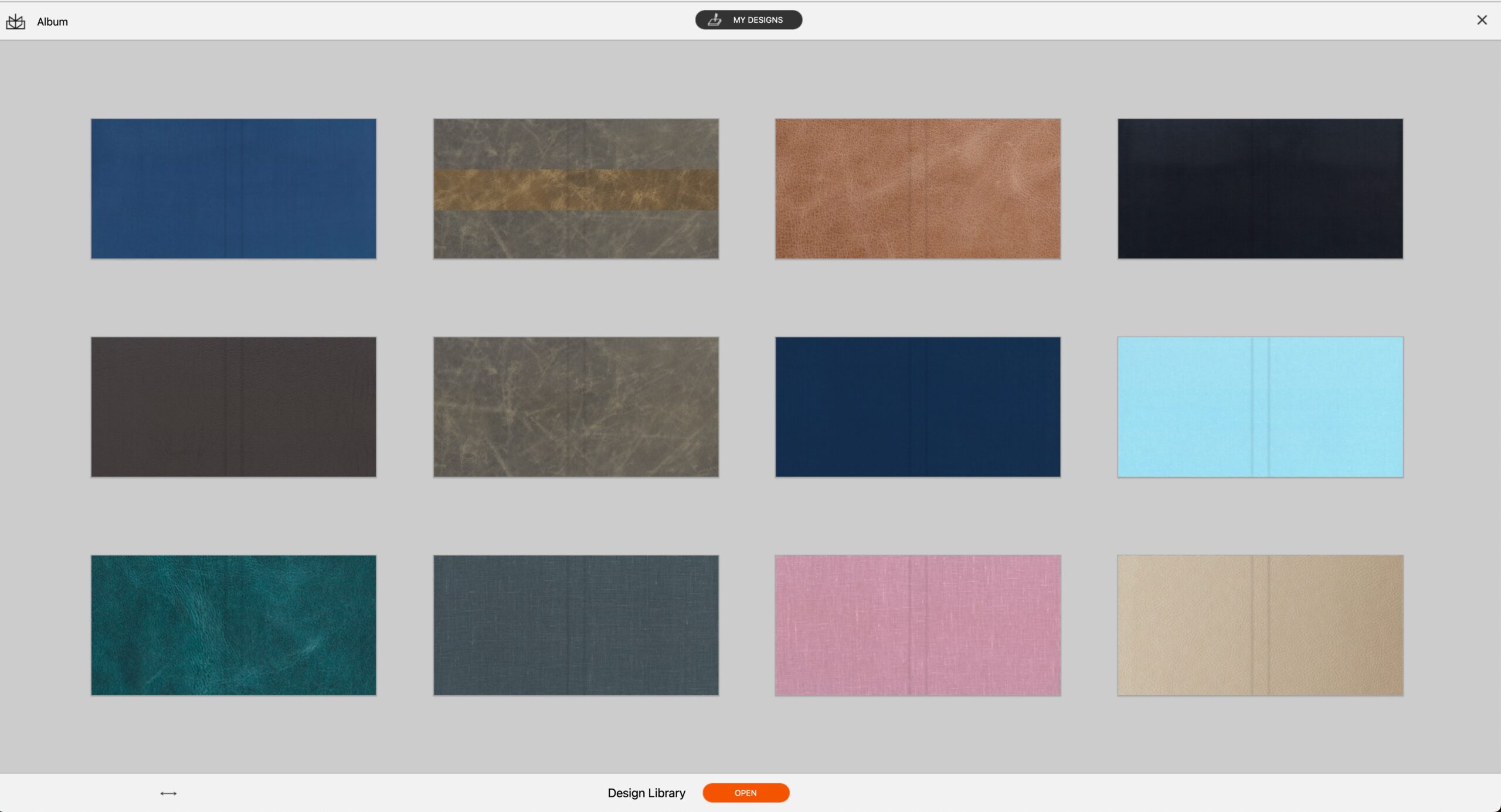This screenshot has width=1501, height=812.
Task: Click the album app logo icon
Action: coord(16,22)
